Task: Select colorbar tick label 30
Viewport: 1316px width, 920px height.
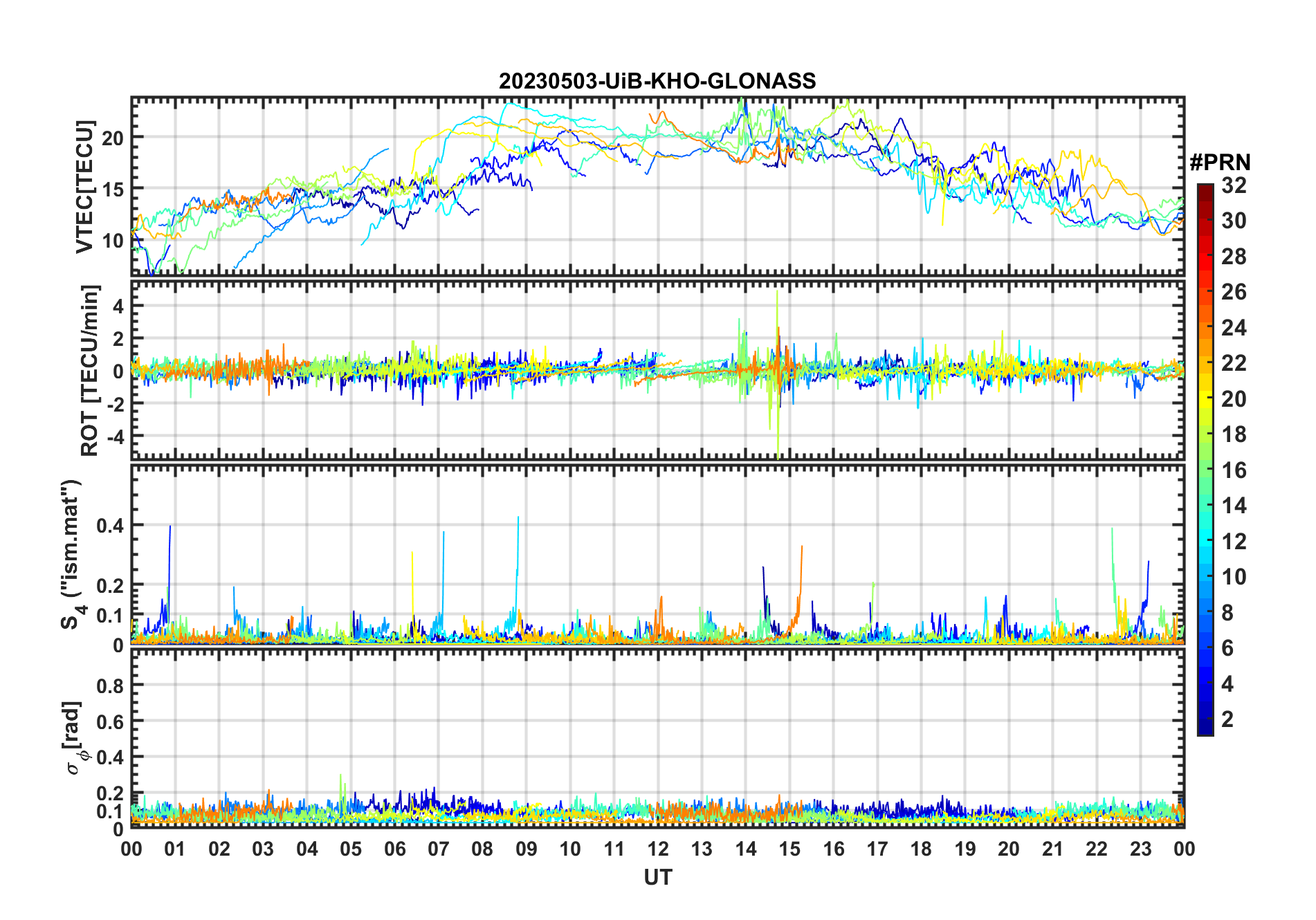Action: click(x=1234, y=221)
